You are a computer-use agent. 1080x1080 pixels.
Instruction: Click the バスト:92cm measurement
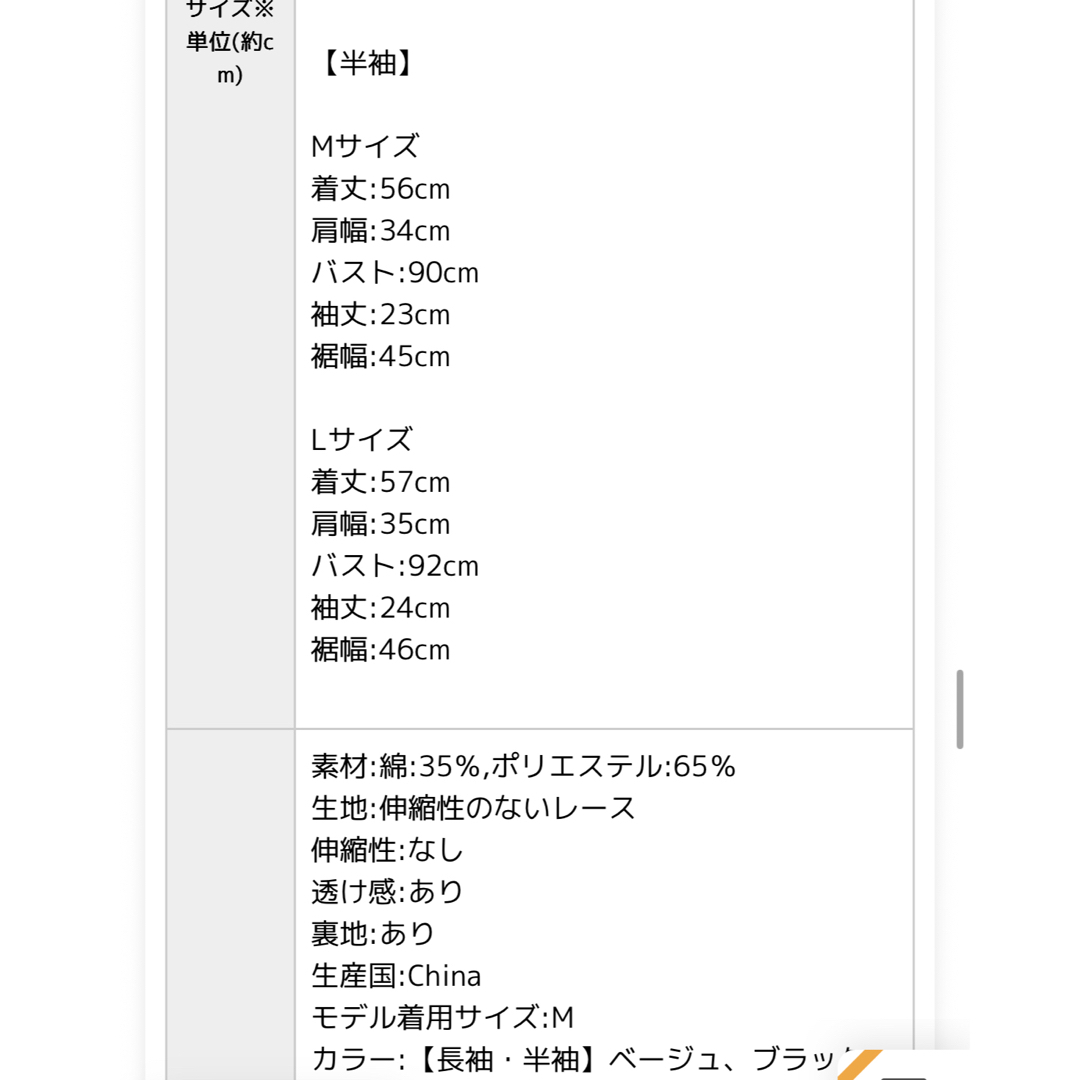[395, 566]
